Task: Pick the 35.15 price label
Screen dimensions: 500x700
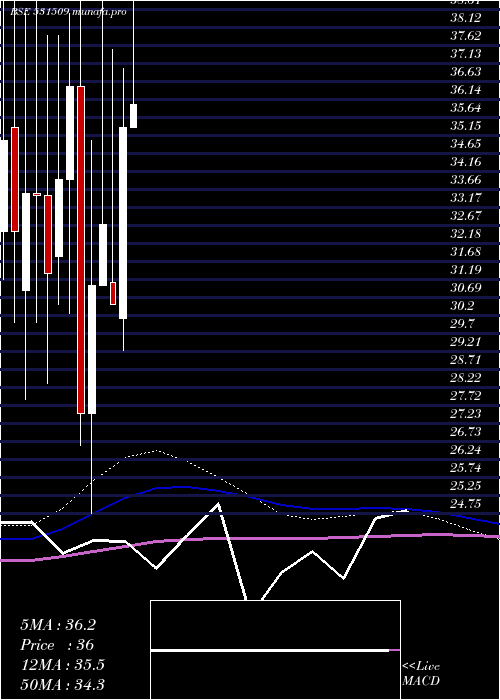Action: 466,126
